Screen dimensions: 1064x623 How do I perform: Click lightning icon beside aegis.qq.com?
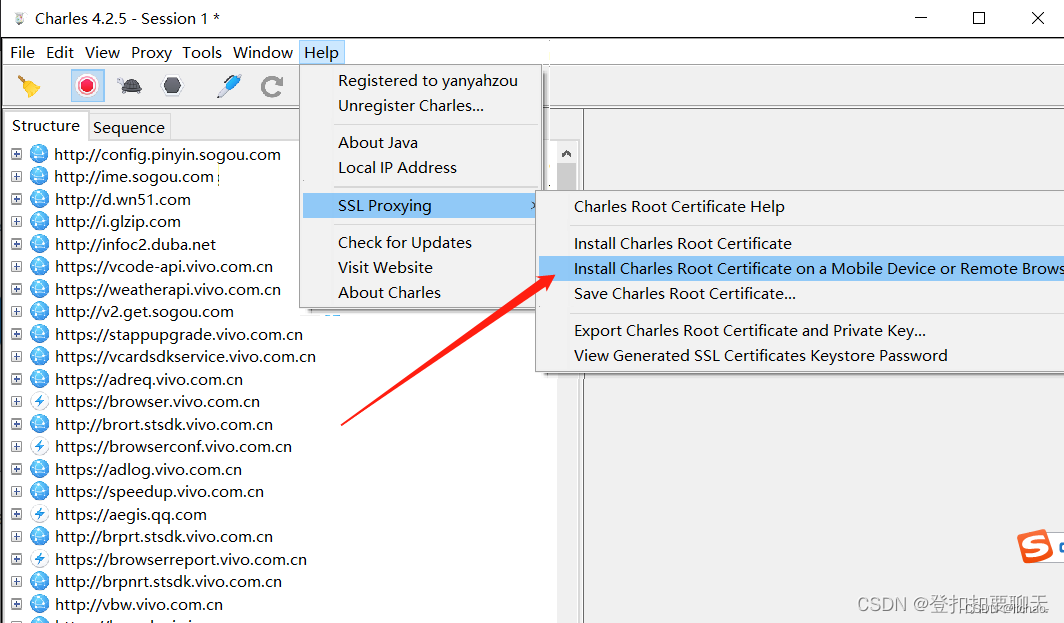(39, 514)
